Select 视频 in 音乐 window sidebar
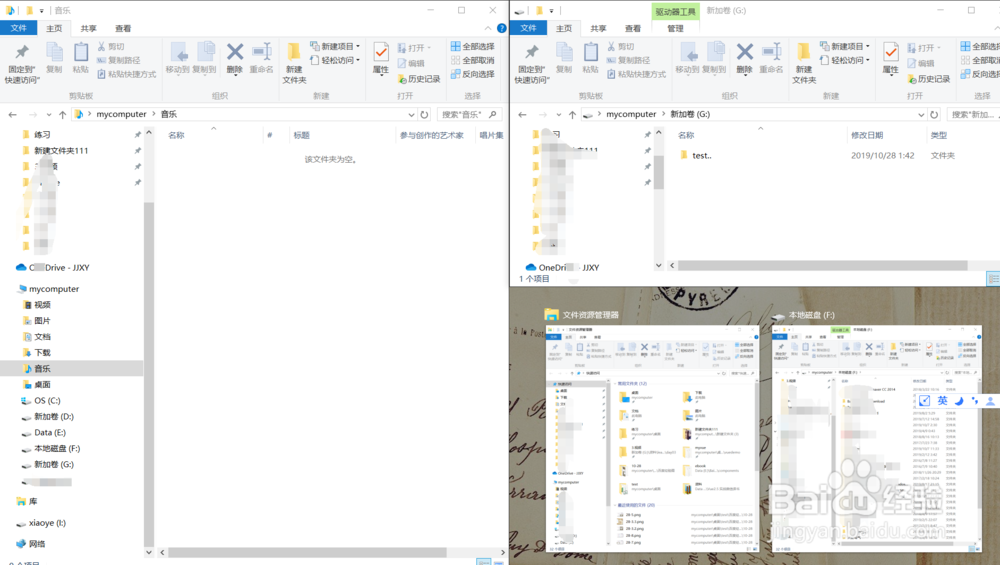Image resolution: width=1000 pixels, height=565 pixels. click(x=42, y=305)
